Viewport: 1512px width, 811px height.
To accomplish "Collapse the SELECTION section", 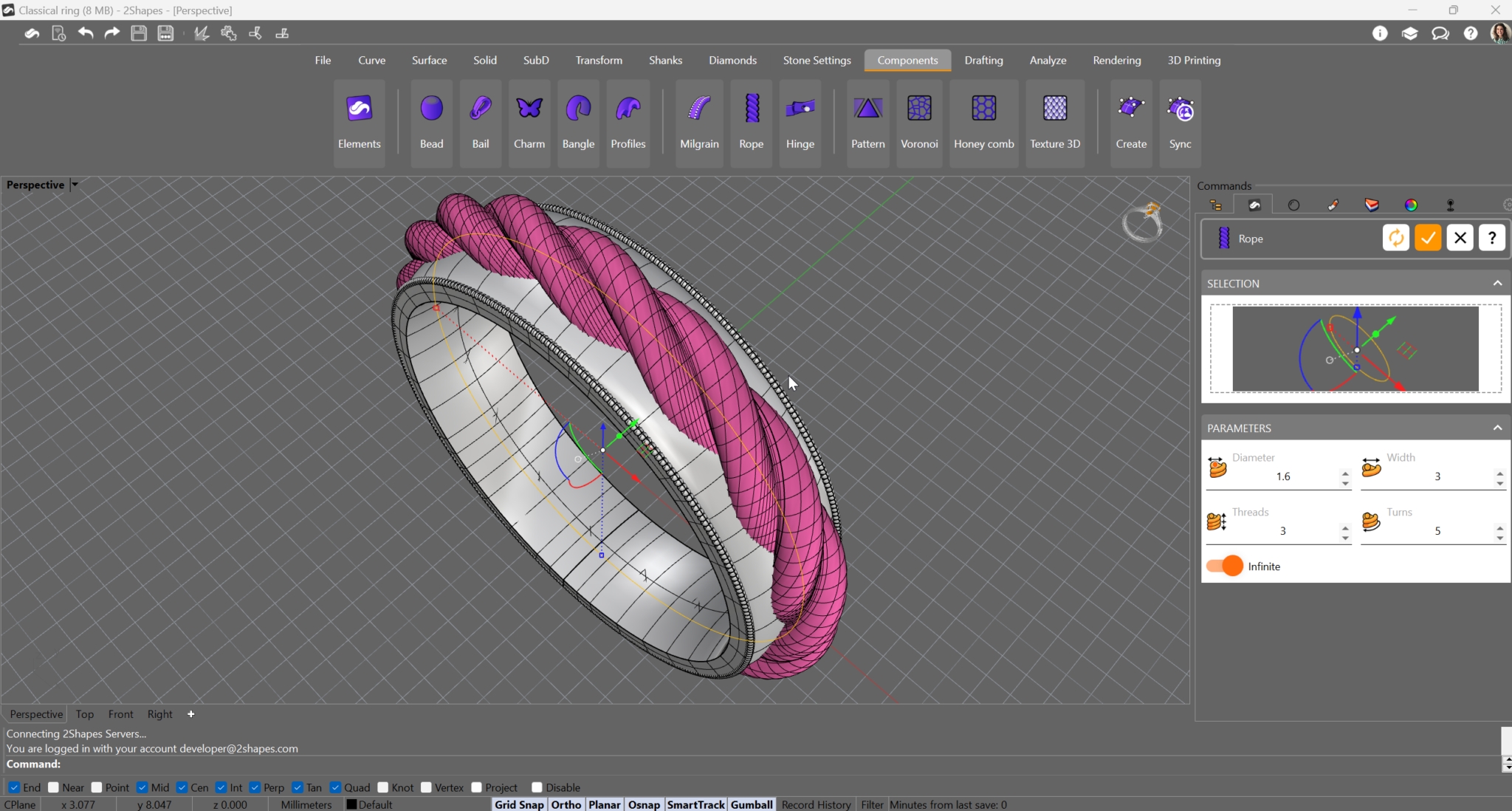I will [x=1497, y=283].
